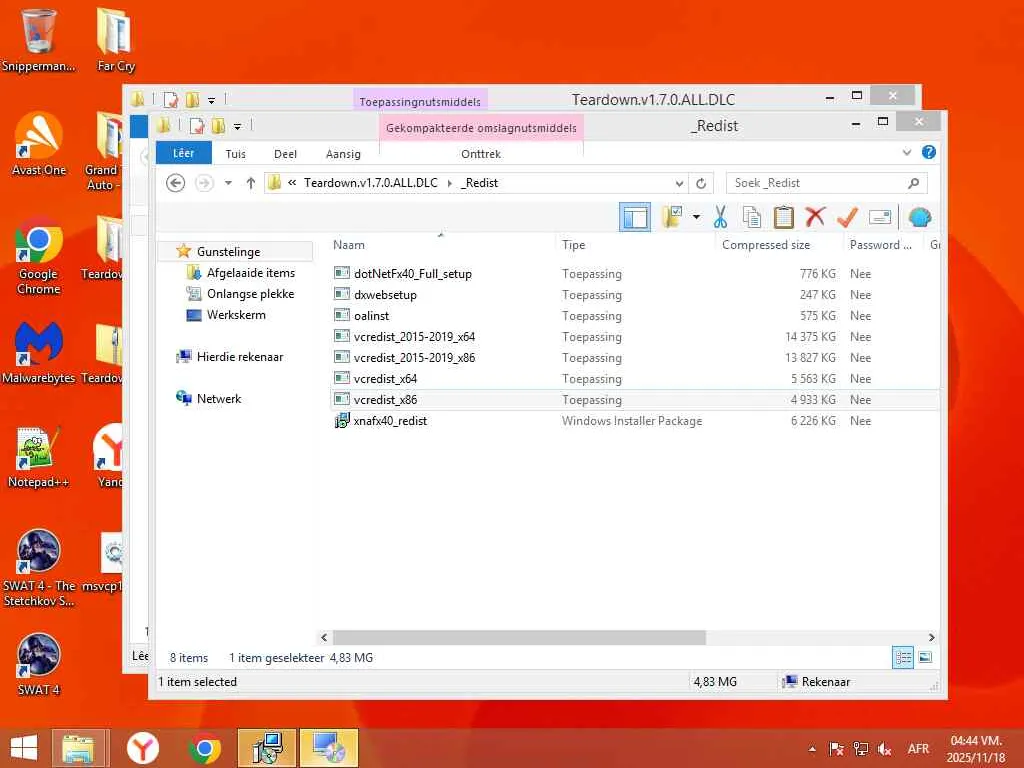Select Toepassingnutsmiddels tab in Teardown window
This screenshot has height=768, width=1024.
420,101
